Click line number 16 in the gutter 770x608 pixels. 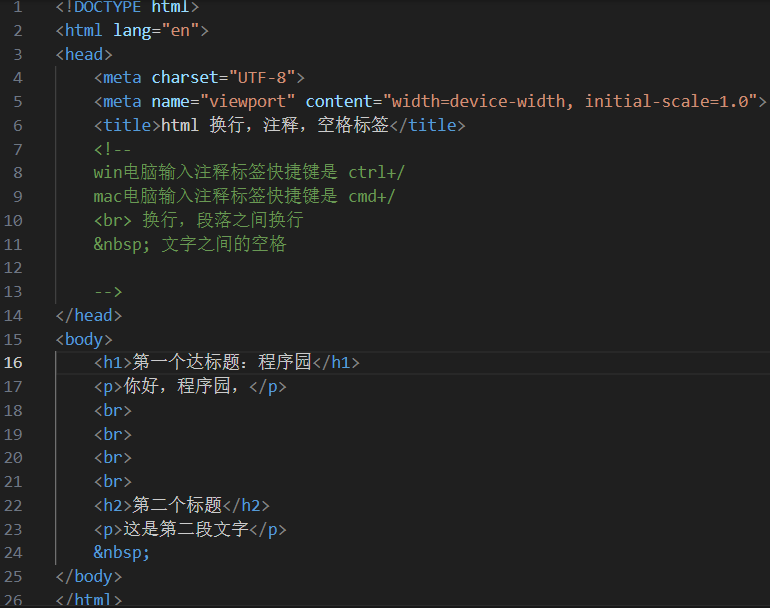tap(13, 363)
